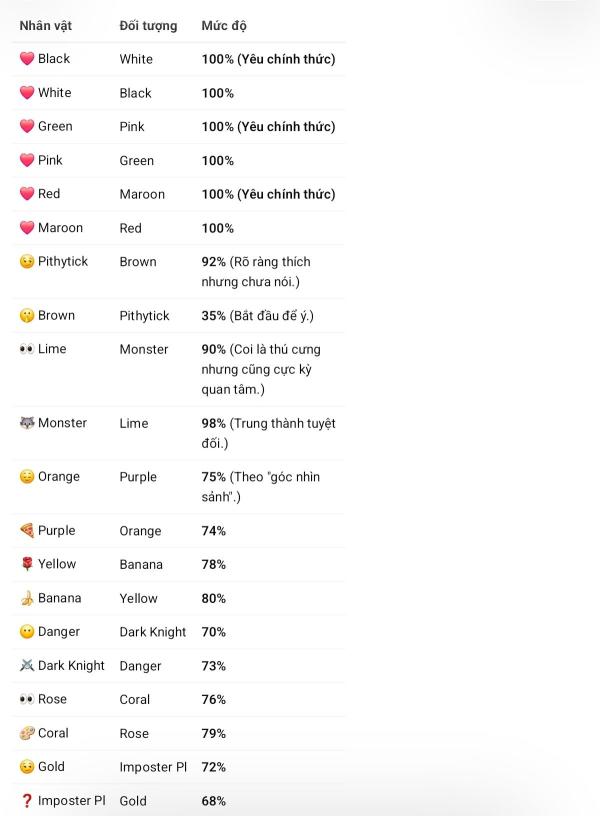Click the pizza emoji beside Purple
Image resolution: width=600 pixels, height=816 pixels.
[x=27, y=531]
